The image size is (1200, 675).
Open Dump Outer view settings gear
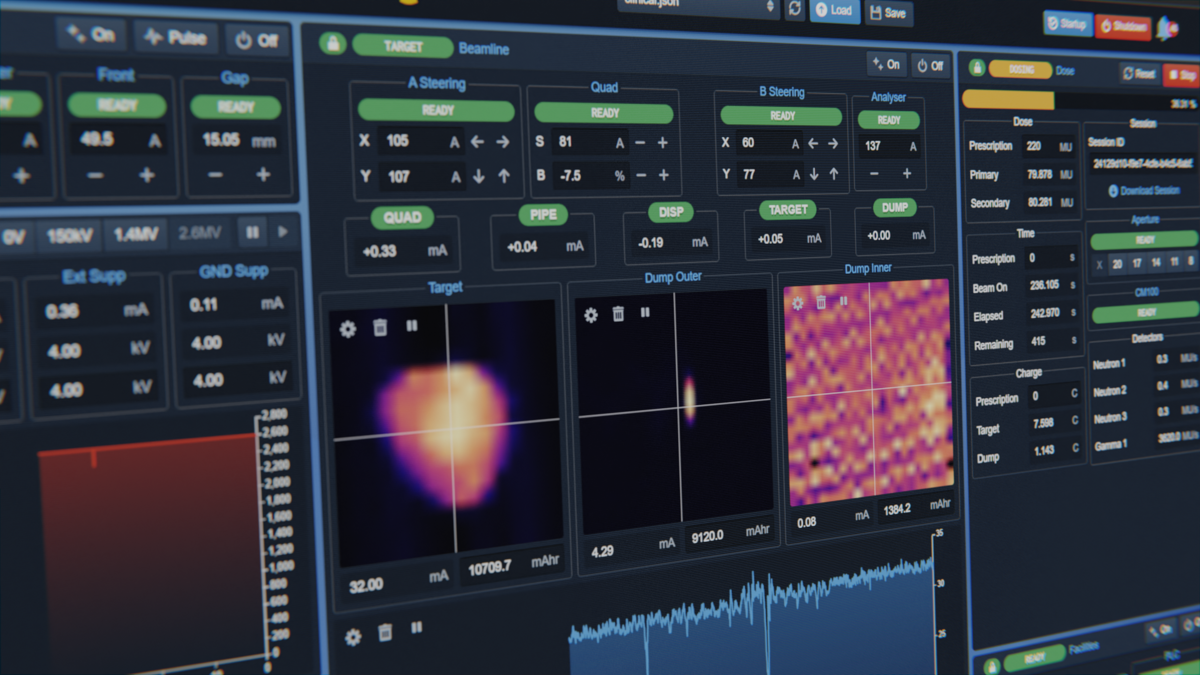[x=591, y=315]
